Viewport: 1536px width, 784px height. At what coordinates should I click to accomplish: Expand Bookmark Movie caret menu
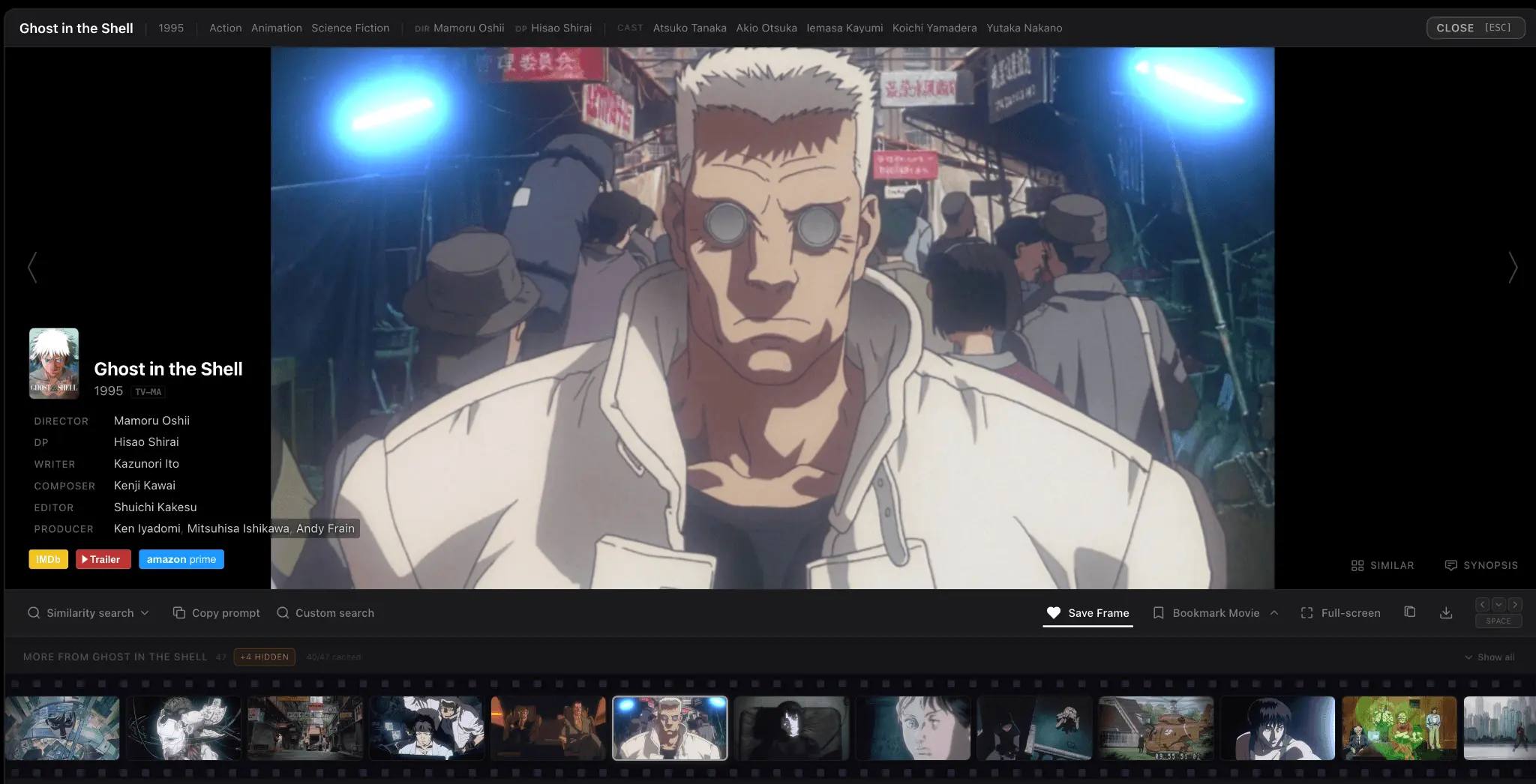coord(1274,612)
